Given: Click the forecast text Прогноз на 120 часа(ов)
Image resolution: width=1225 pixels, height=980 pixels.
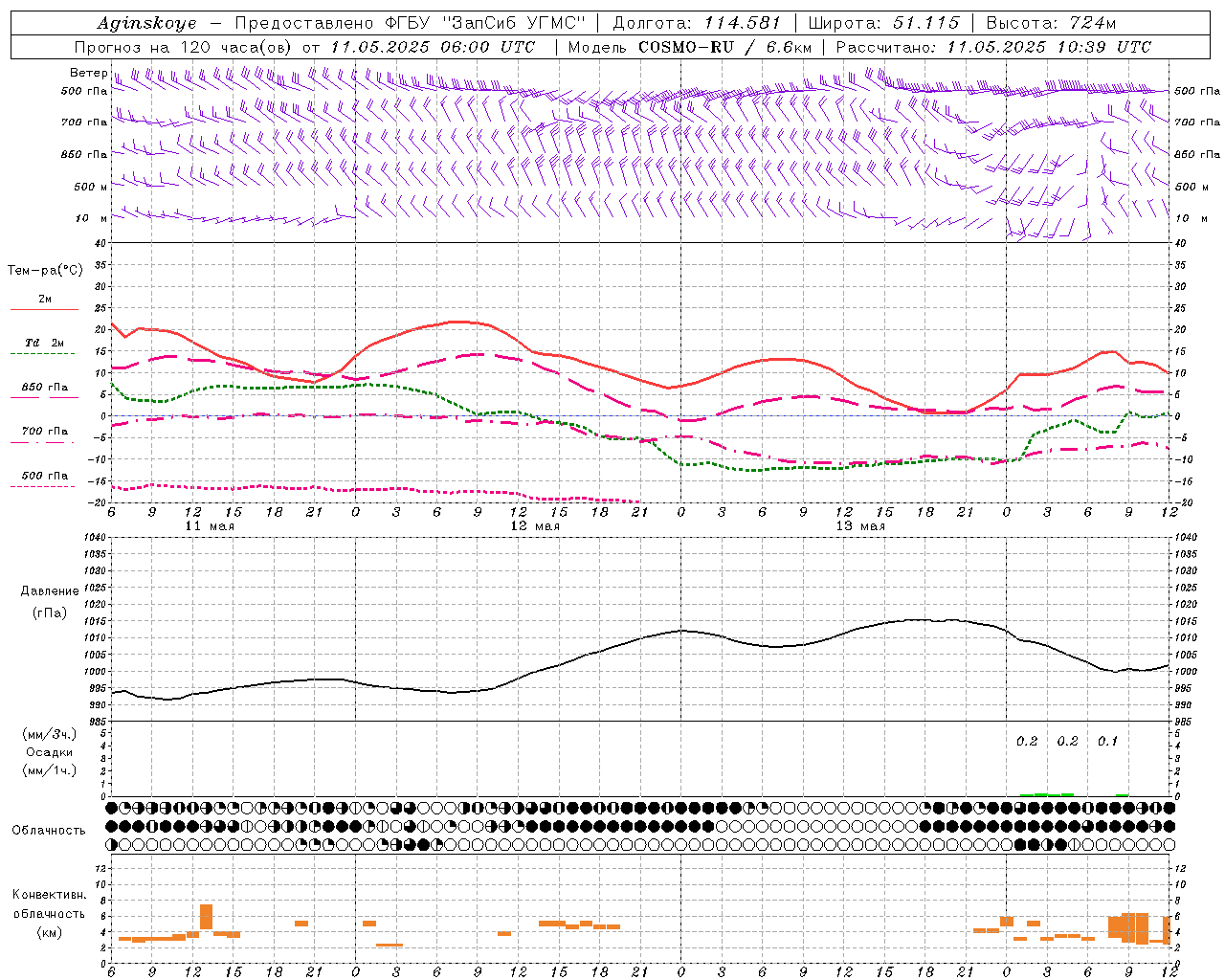Looking at the screenshot, I should (183, 47).
